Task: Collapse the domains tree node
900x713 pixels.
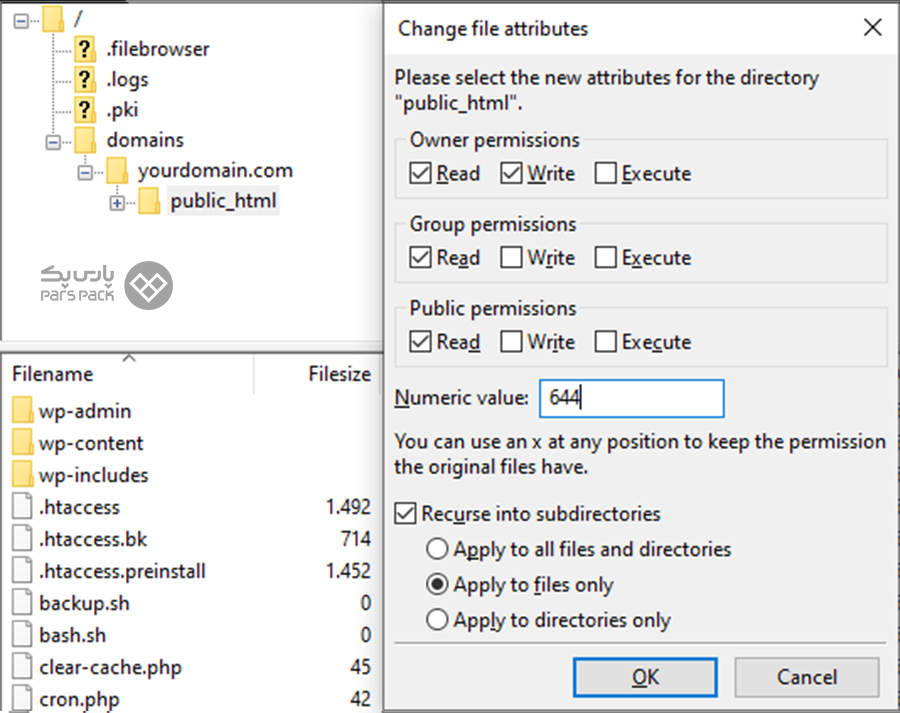Action: click(52, 141)
